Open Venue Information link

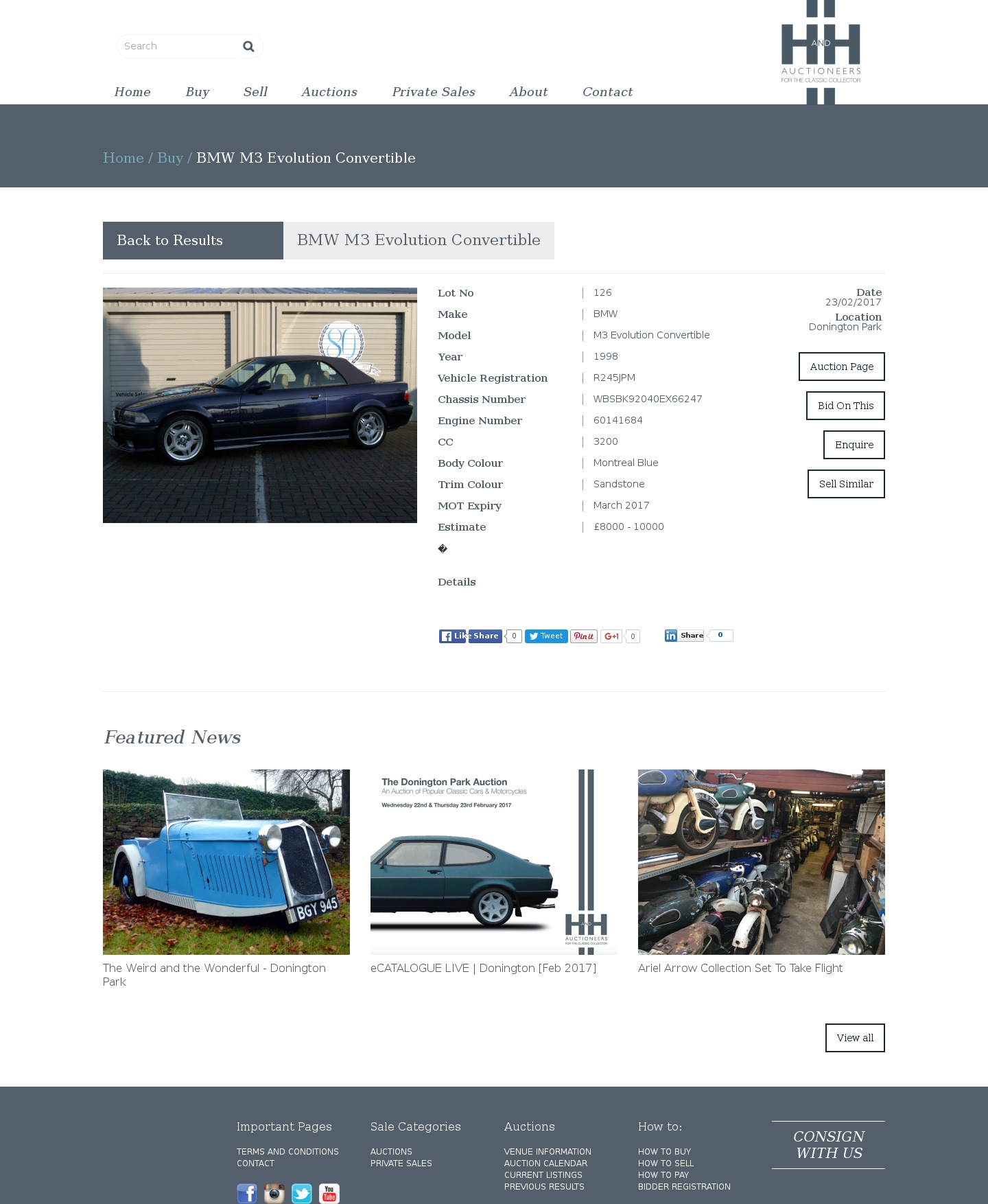click(x=548, y=1152)
